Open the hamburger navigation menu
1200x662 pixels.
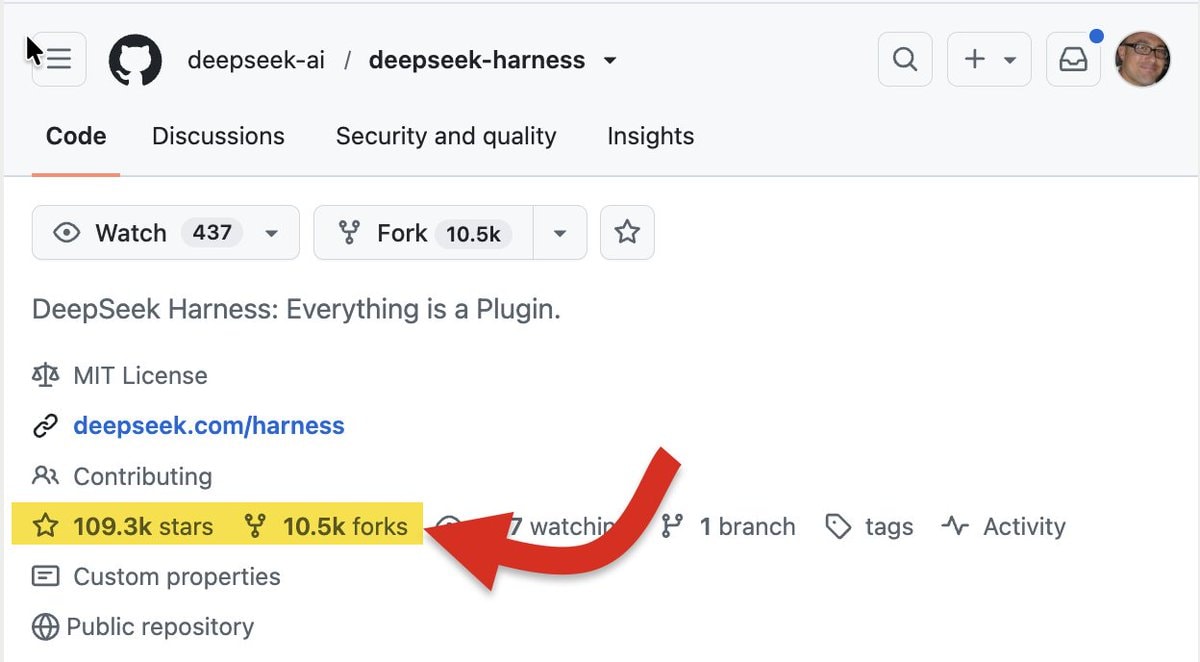tap(59, 60)
